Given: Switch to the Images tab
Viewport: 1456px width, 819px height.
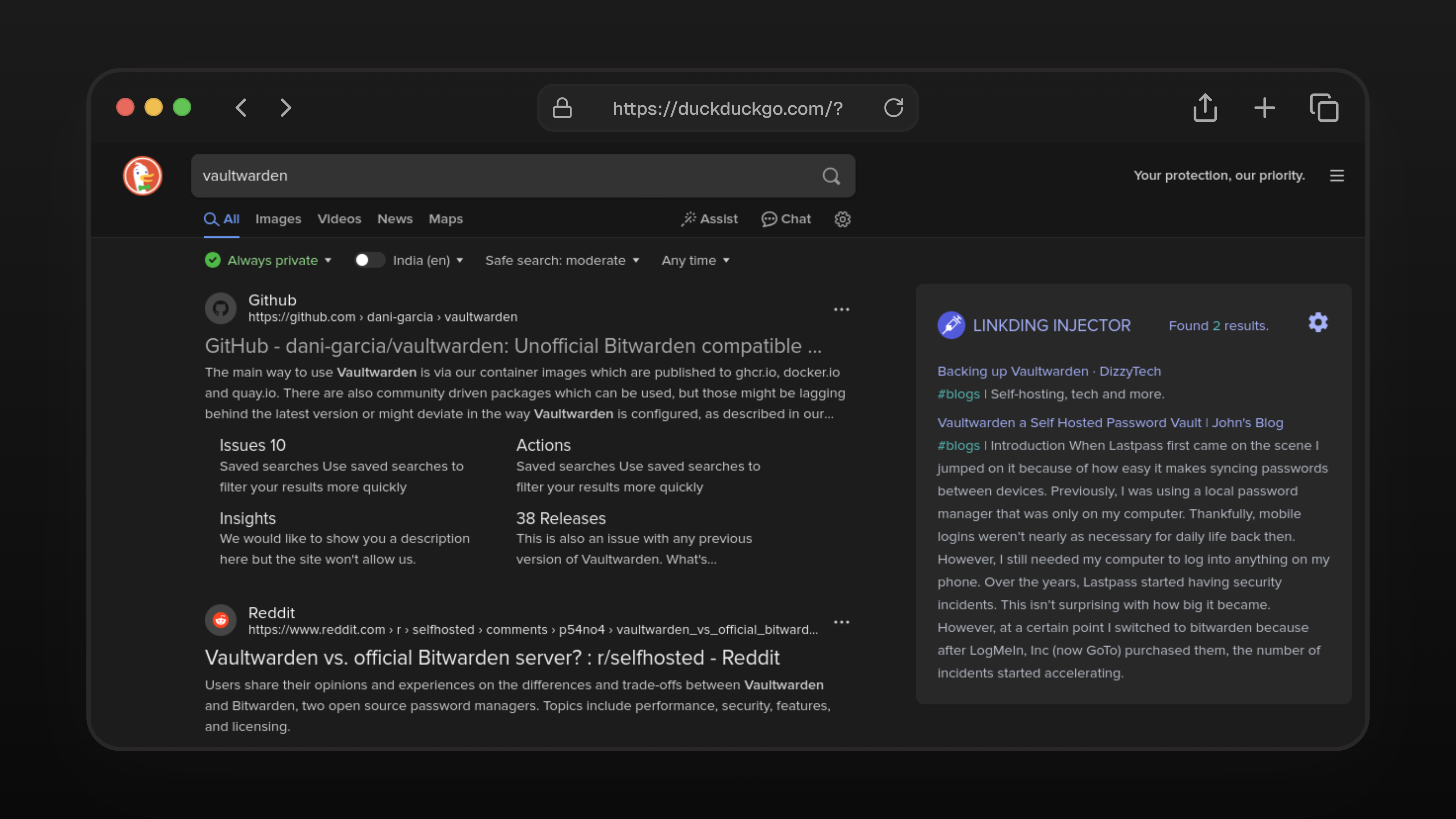Looking at the screenshot, I should 278,219.
